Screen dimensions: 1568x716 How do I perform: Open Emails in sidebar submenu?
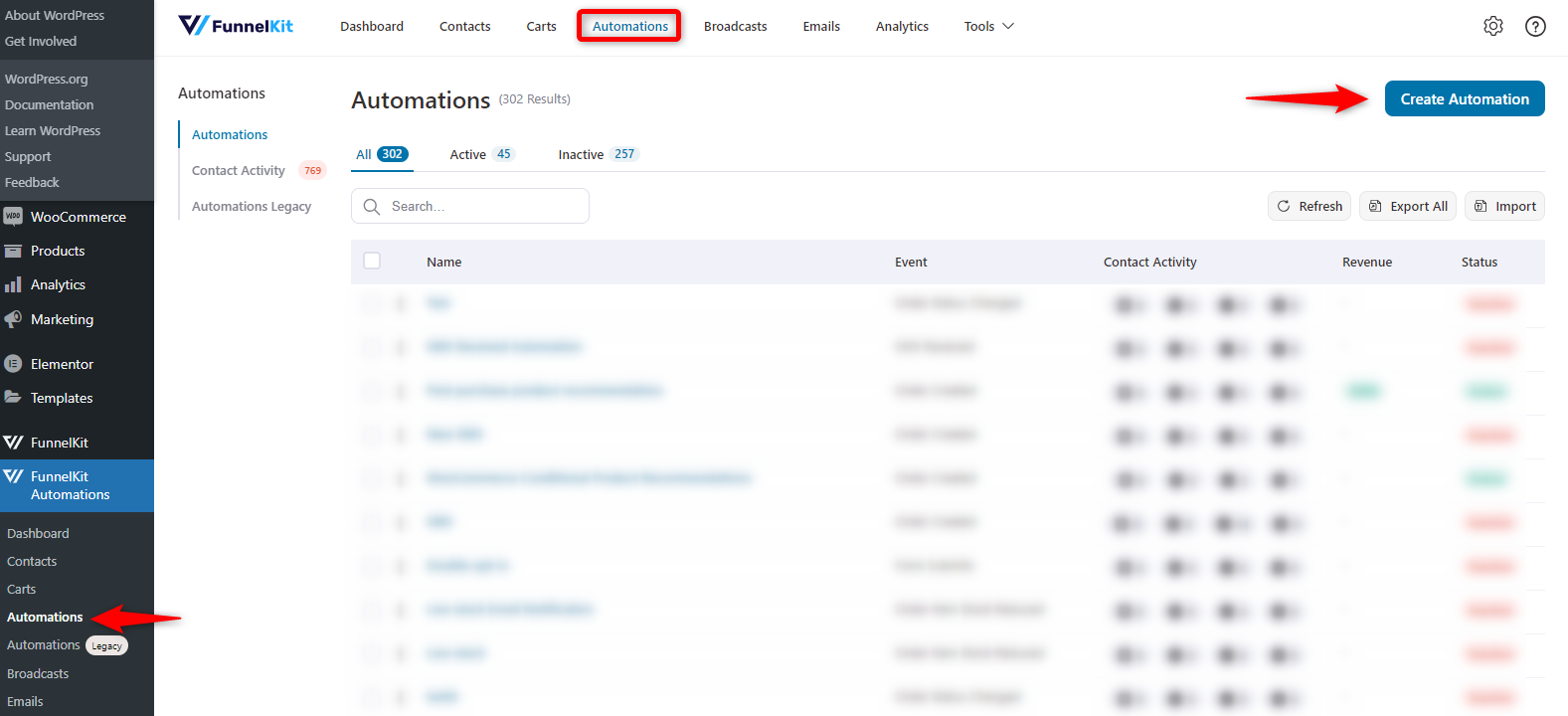click(x=25, y=701)
